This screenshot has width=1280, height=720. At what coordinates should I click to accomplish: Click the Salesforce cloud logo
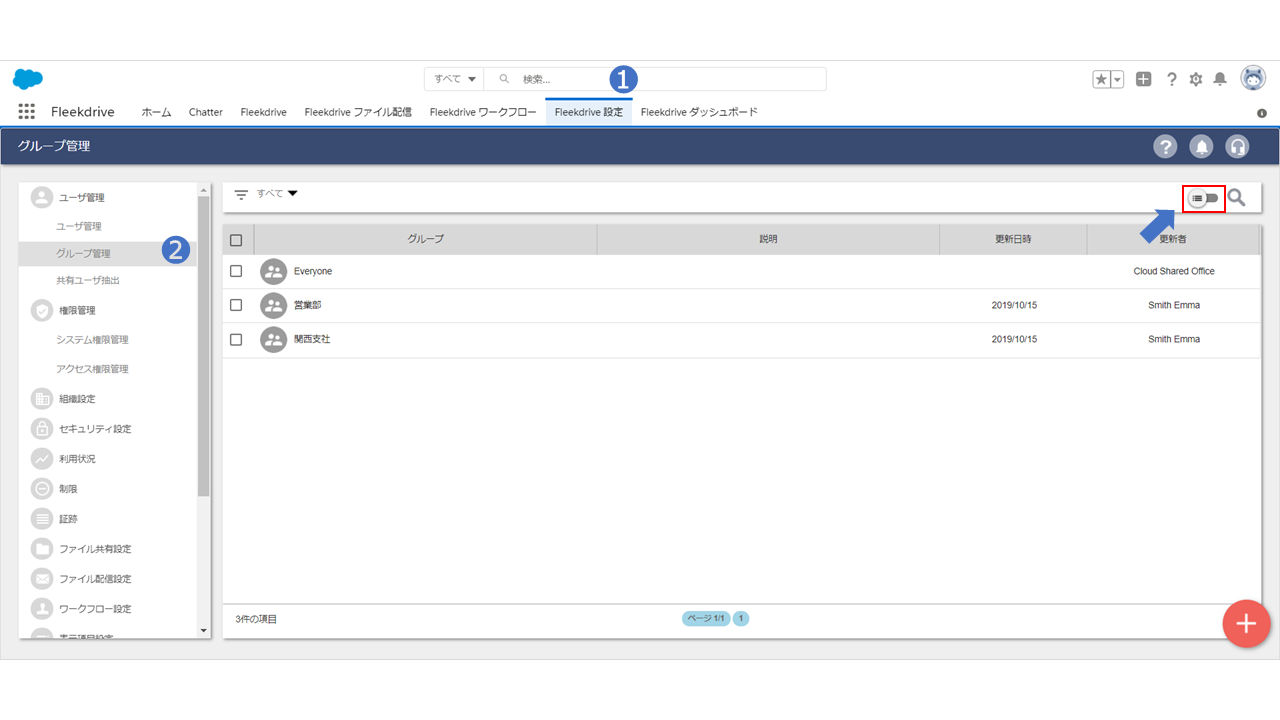tap(28, 79)
